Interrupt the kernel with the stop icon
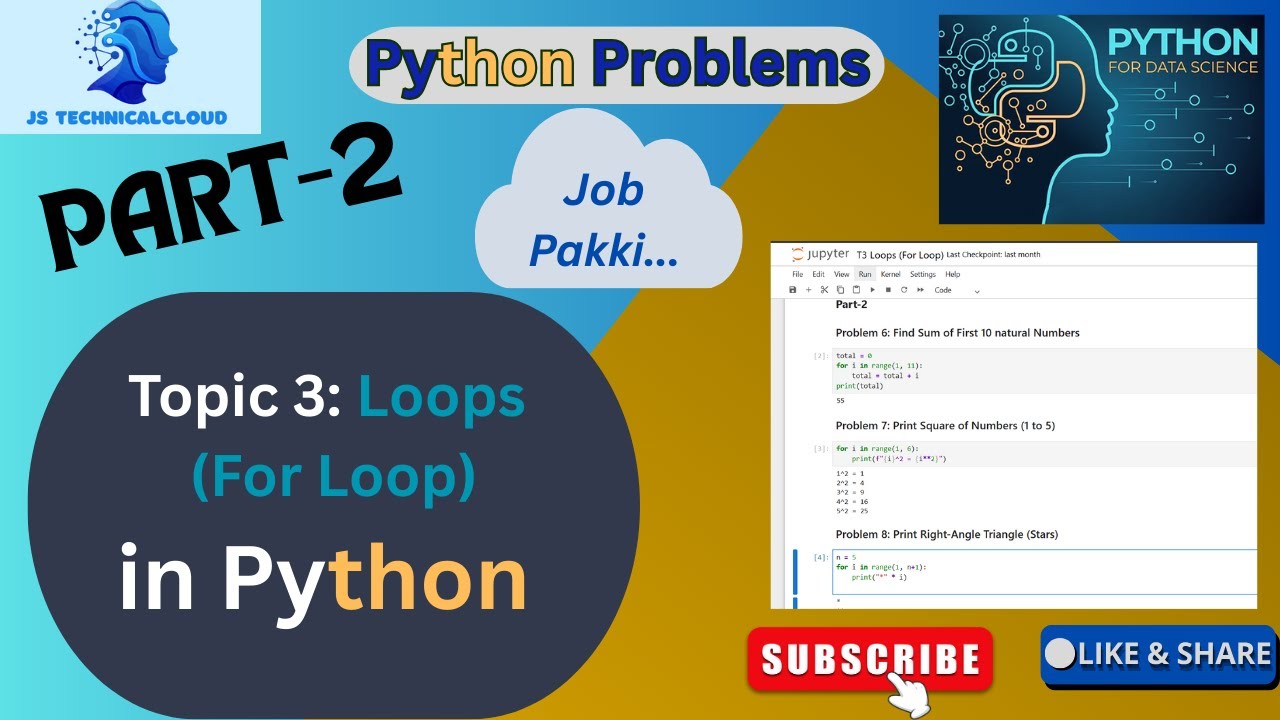Screen dimensions: 1280x720 (888, 290)
